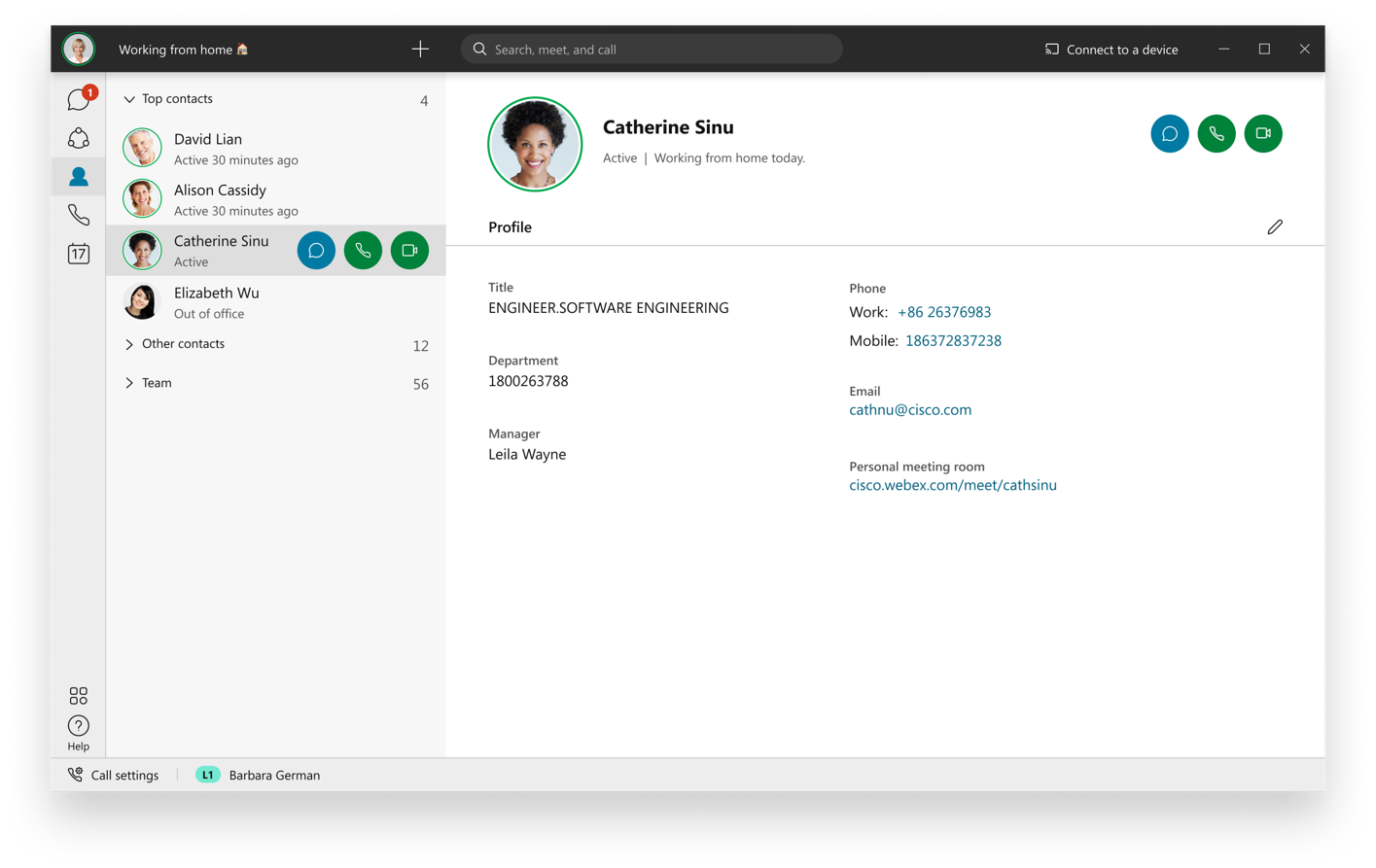Select the Contacts icon in sidebar

[x=79, y=176]
